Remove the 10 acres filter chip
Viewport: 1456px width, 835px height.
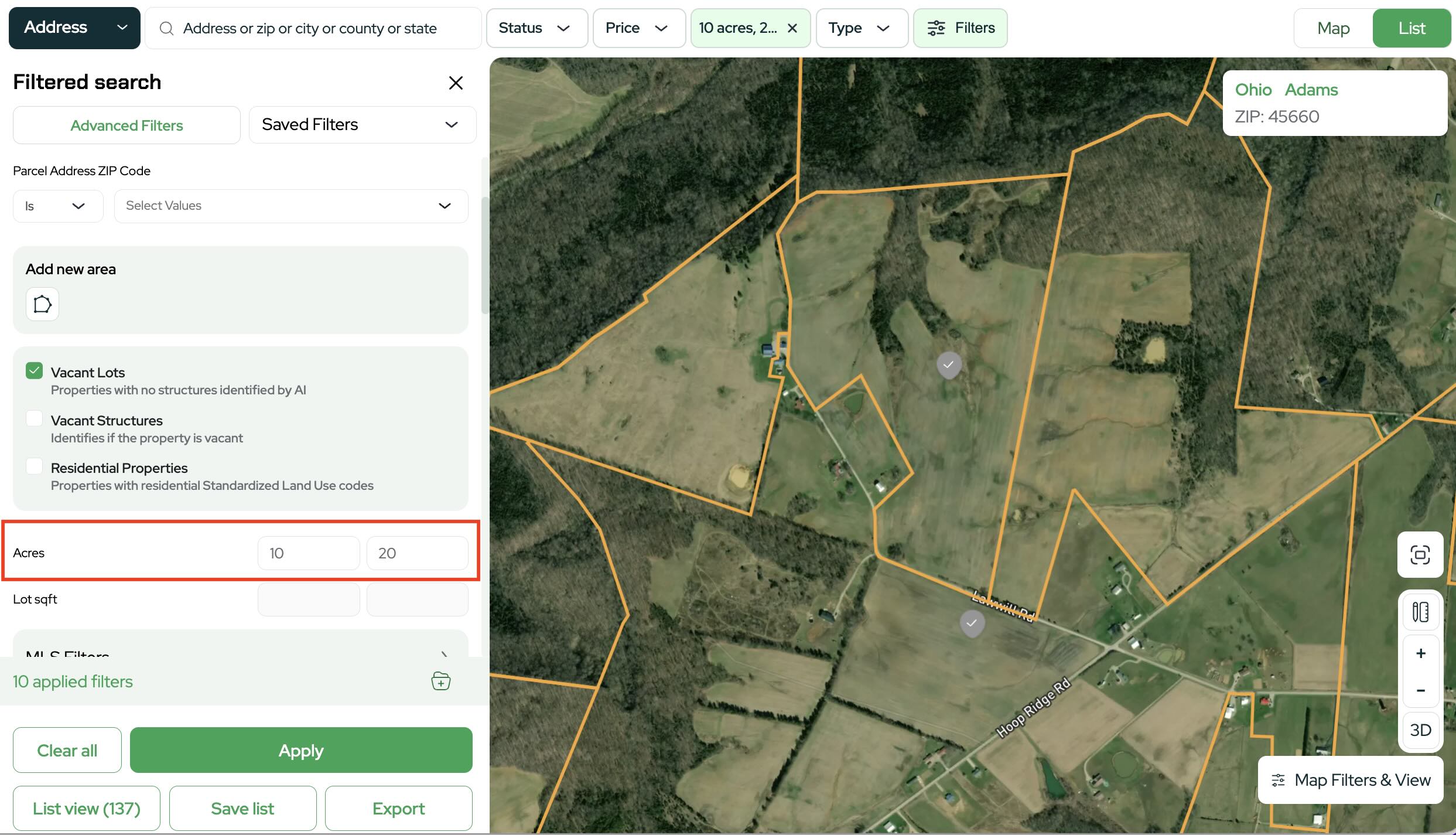[x=792, y=28]
